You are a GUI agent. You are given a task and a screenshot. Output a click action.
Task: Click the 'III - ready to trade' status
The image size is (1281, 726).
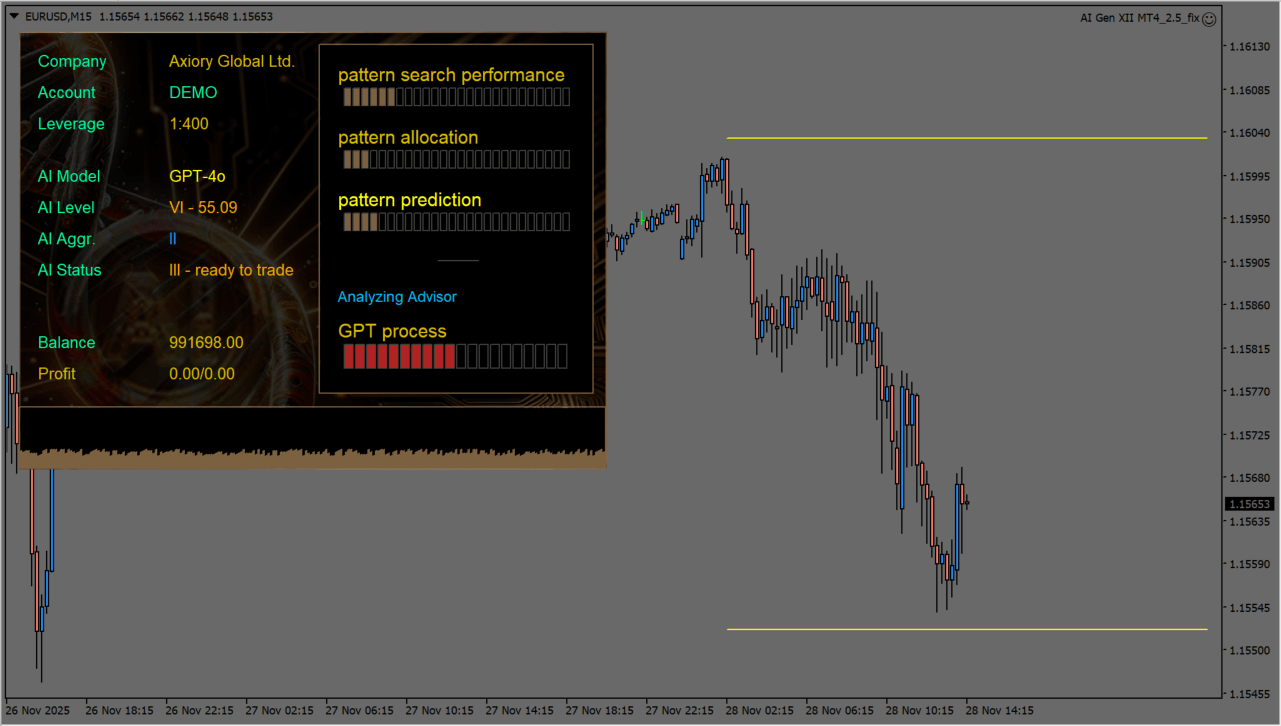[231, 270]
